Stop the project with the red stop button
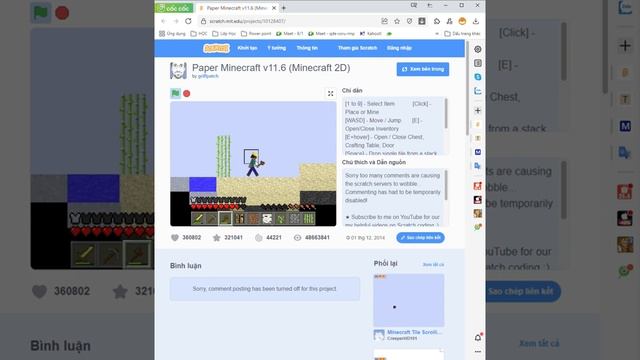640x360 pixels. (x=187, y=93)
